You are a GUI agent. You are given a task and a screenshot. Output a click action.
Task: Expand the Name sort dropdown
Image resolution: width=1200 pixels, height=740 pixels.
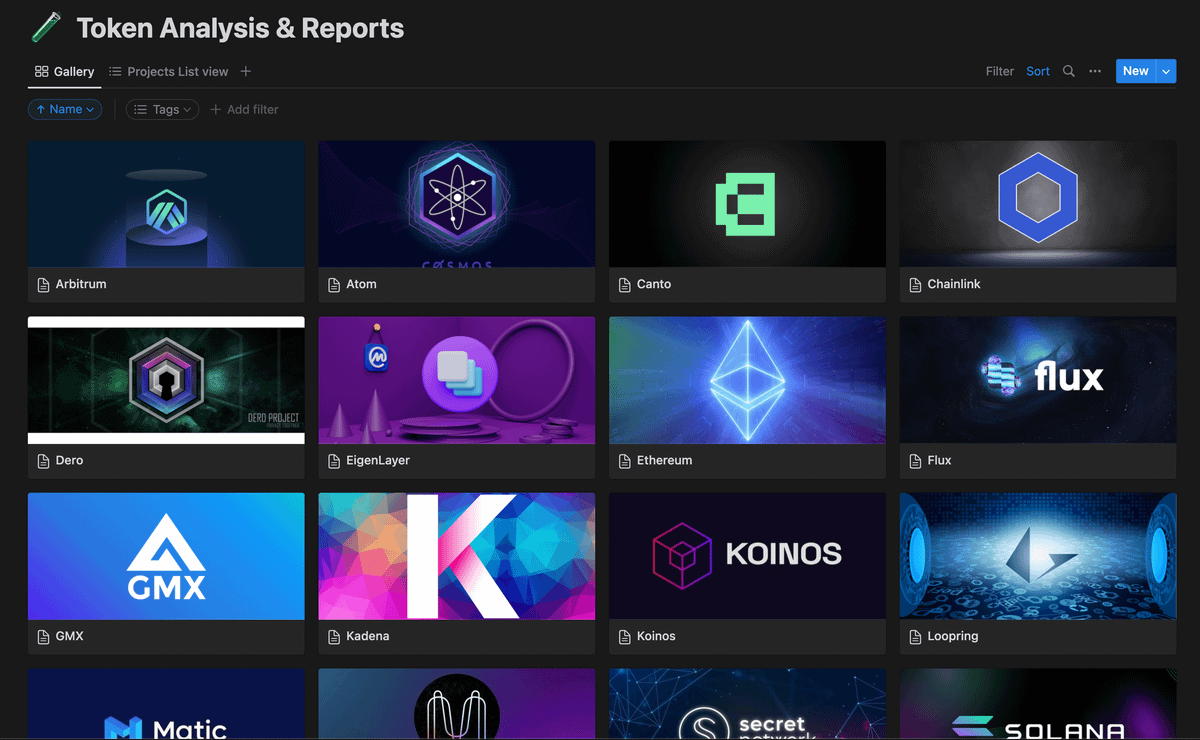tap(65, 109)
